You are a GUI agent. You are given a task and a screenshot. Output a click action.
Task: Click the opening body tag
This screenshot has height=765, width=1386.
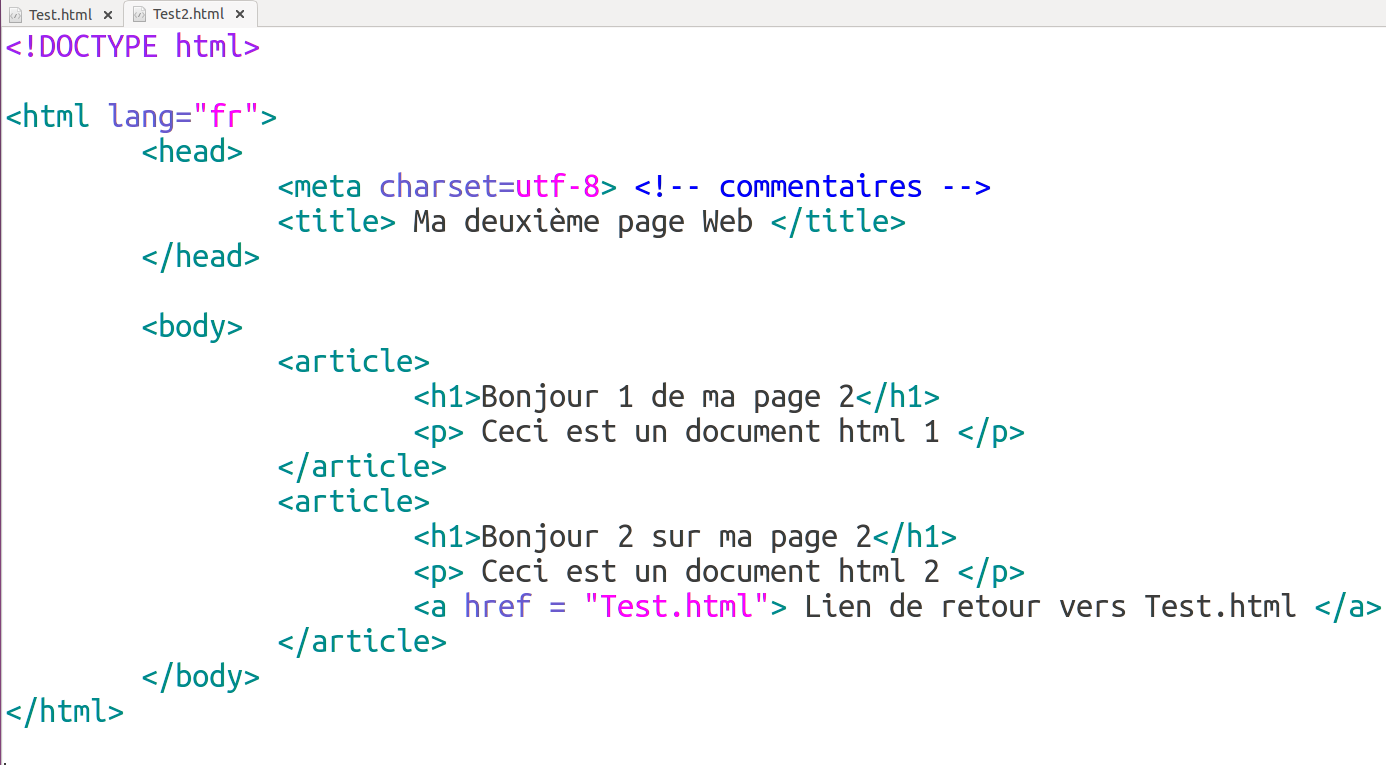pos(192,327)
